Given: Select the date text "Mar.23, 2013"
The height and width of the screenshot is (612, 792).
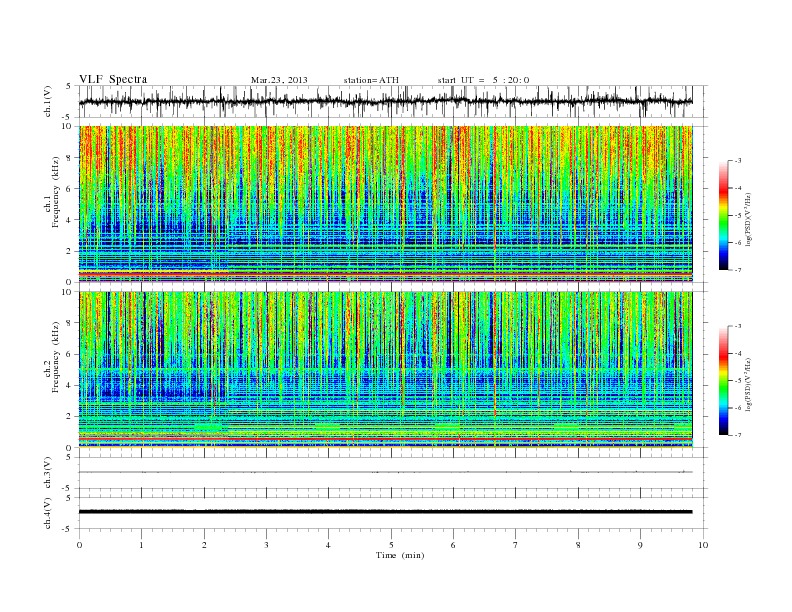Looking at the screenshot, I should pyautogui.click(x=279, y=80).
